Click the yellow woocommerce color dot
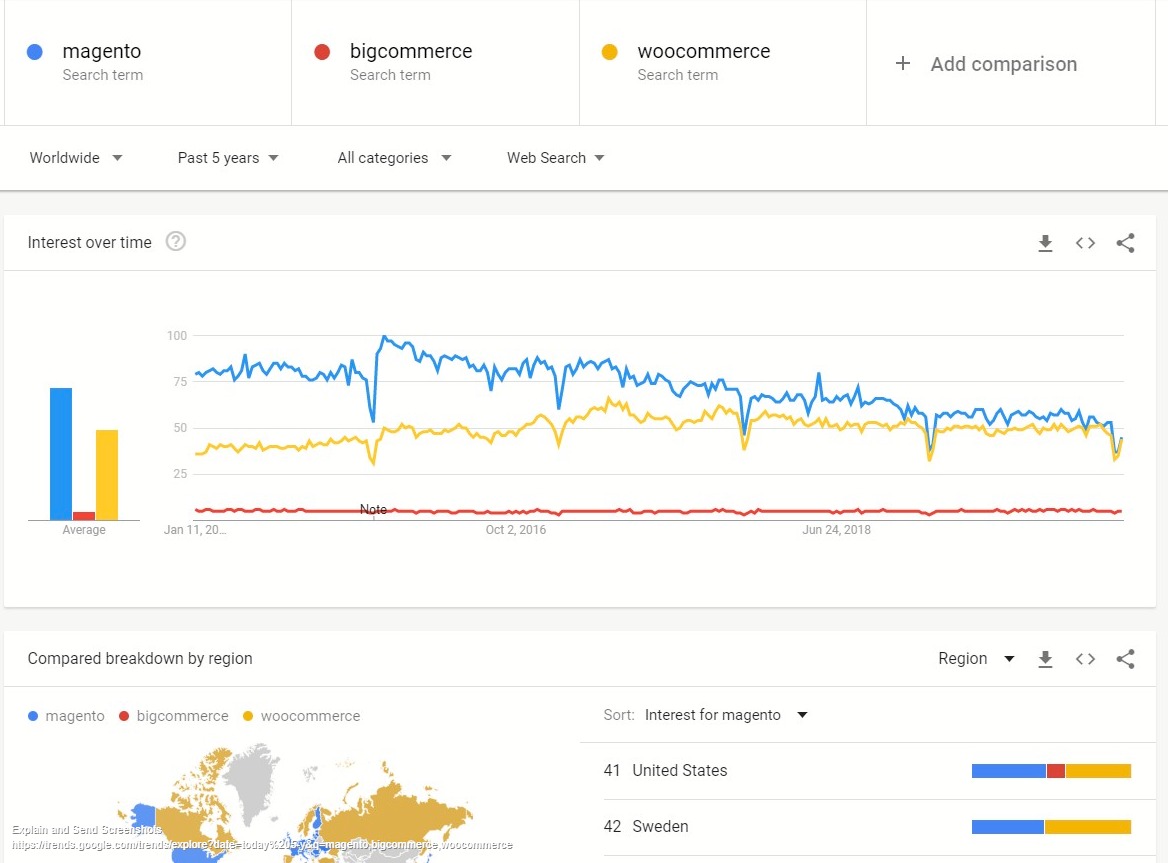Screen dimensions: 1168x863 [x=609, y=51]
